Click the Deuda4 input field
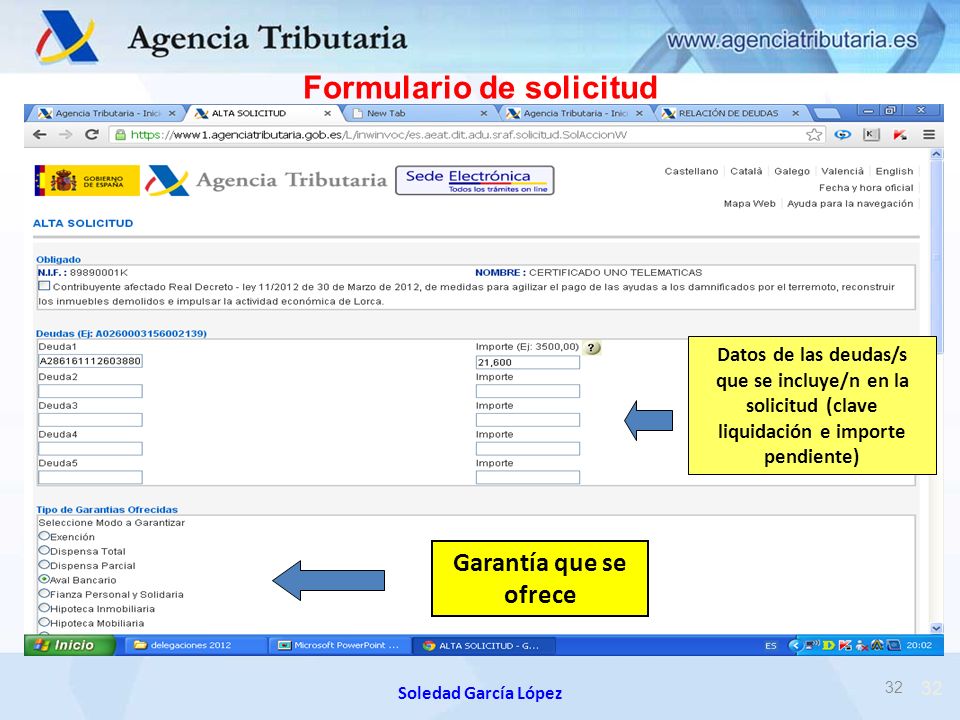 tap(91, 449)
